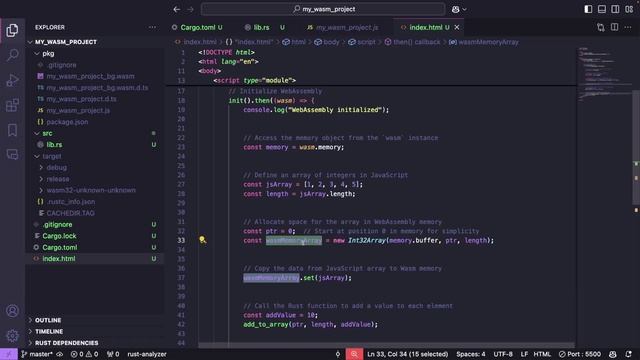
Task: Toggle the primary sidebar layout icon
Action: point(588,9)
